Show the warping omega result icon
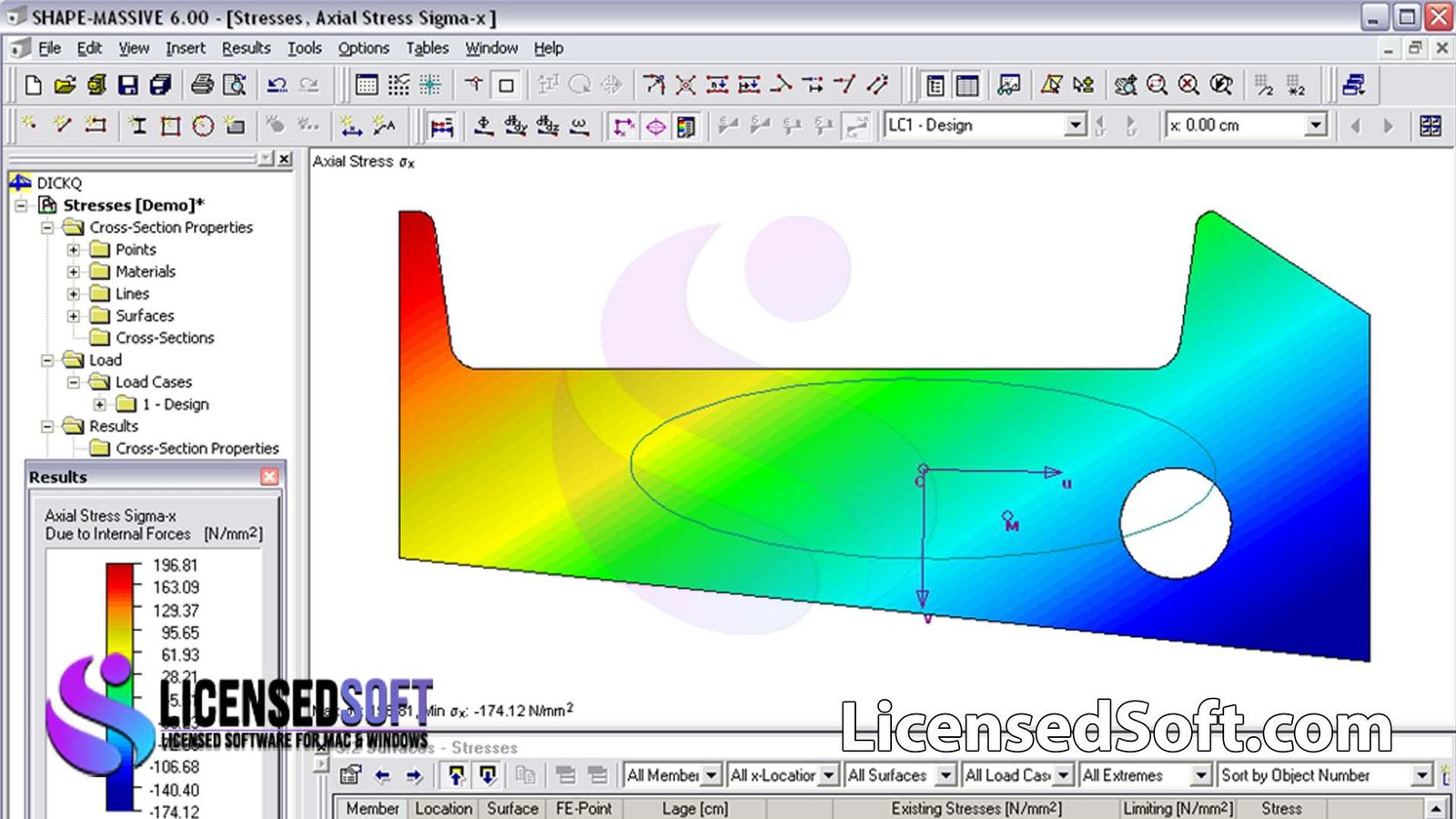Viewport: 1456px width, 819px height. [x=580, y=126]
